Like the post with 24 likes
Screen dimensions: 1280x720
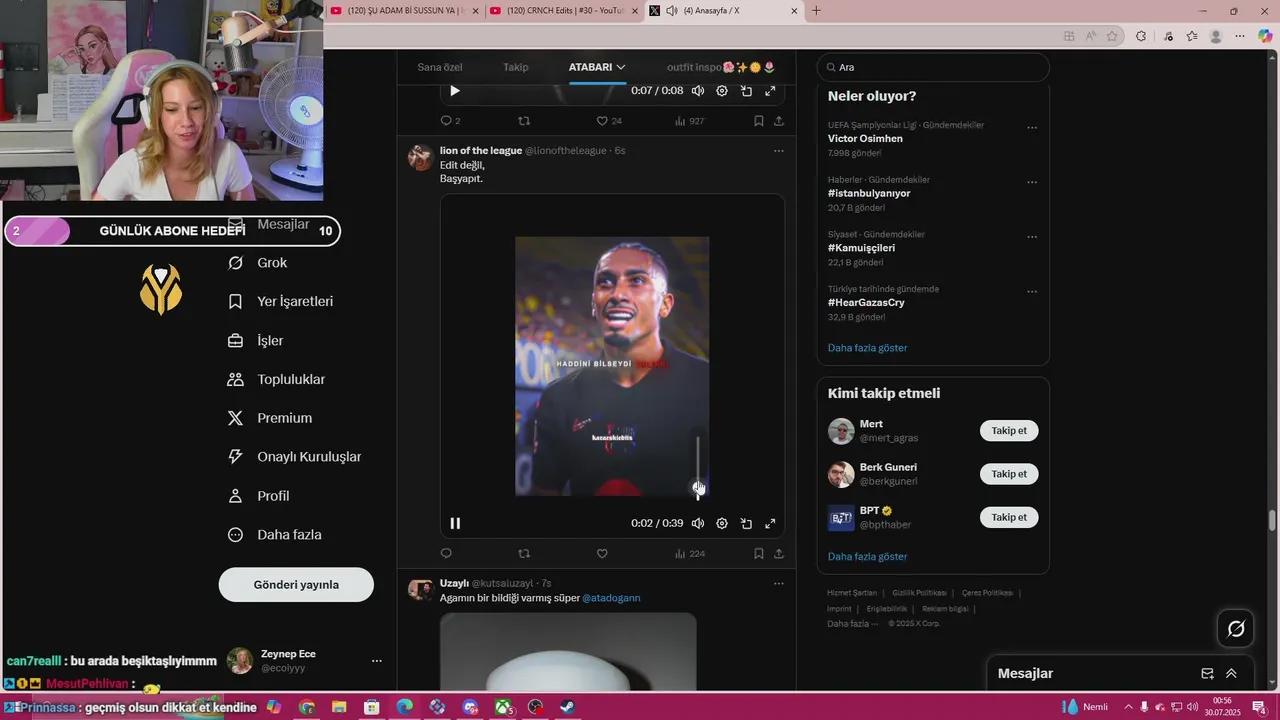(609, 121)
